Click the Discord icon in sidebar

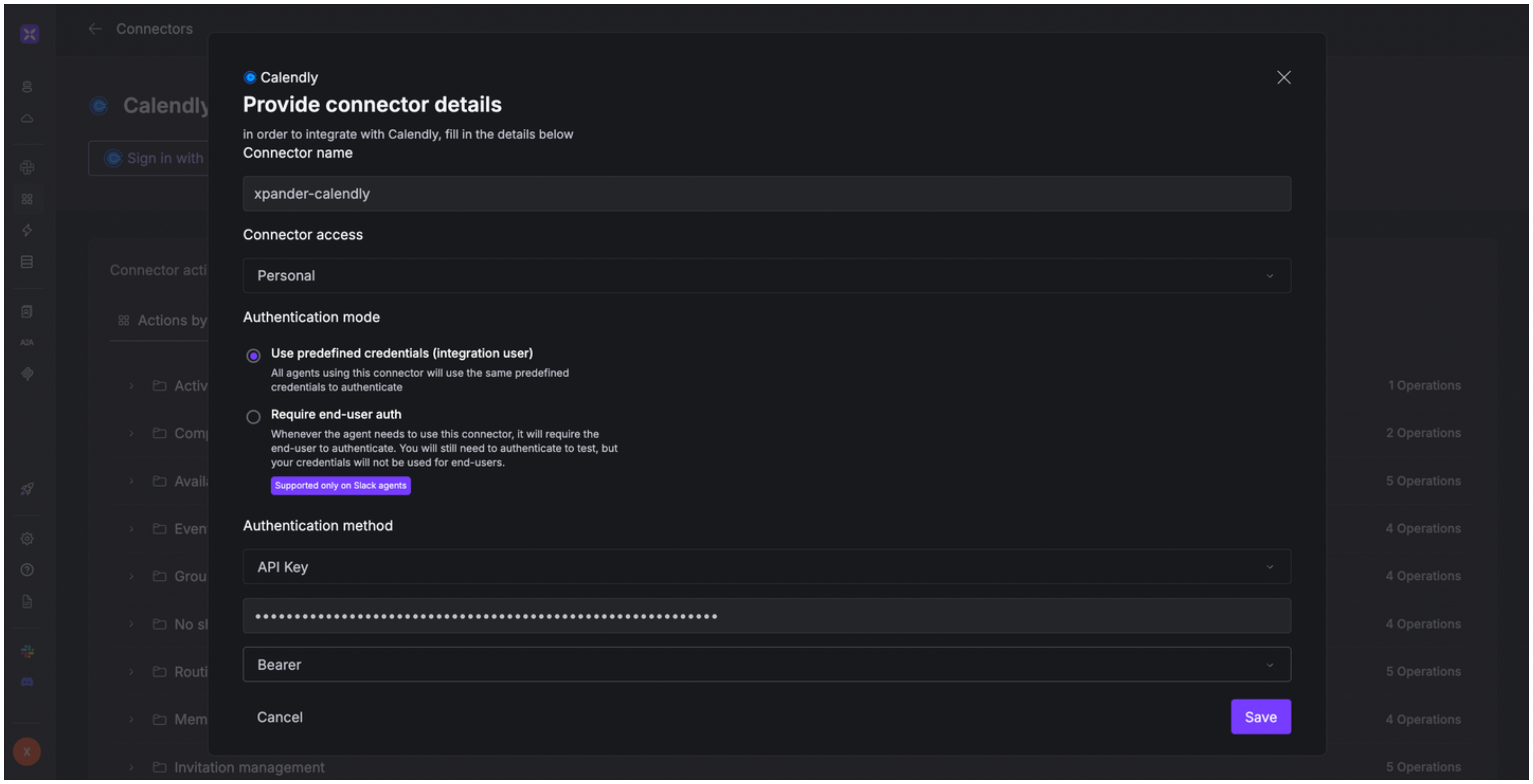coord(27,682)
